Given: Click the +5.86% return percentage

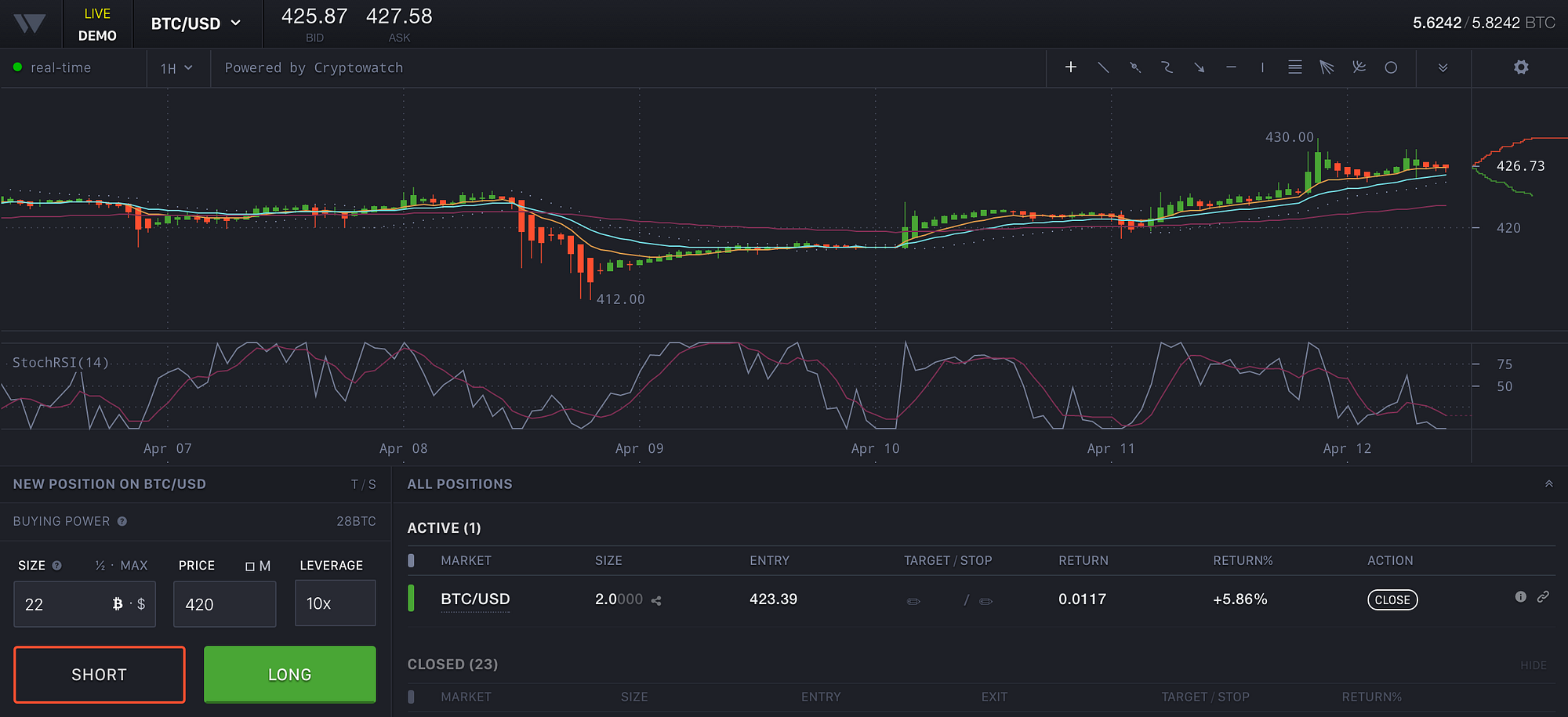Looking at the screenshot, I should coord(1240,599).
